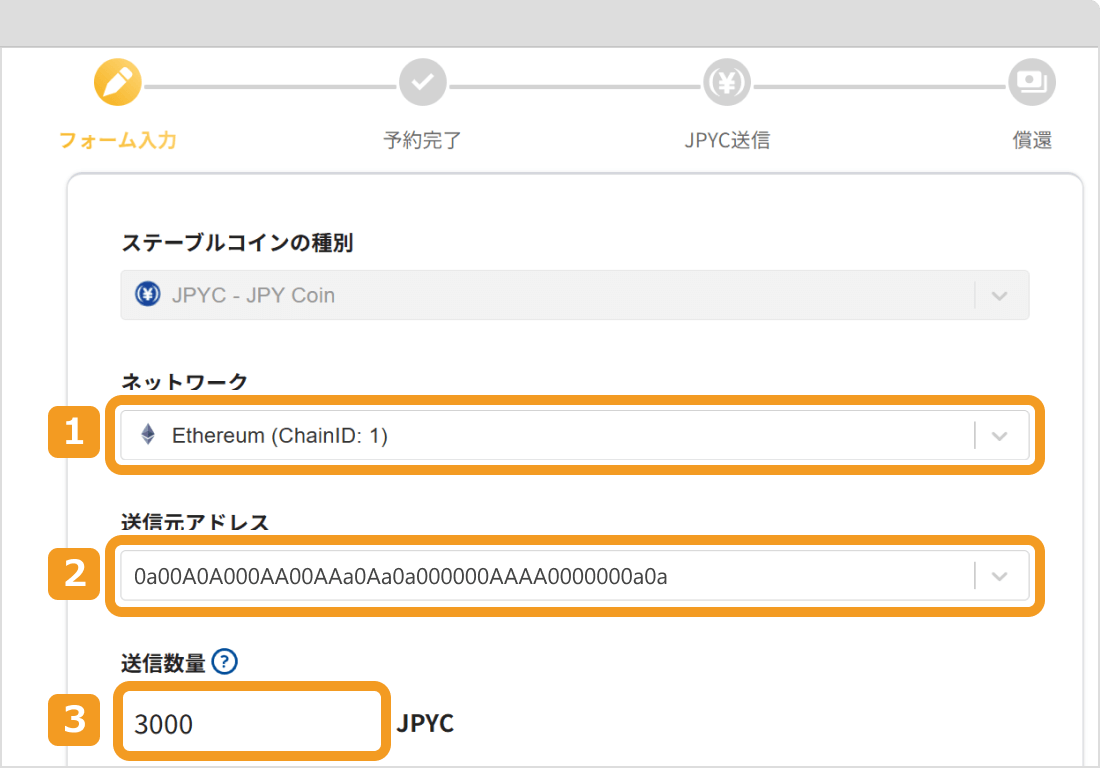This screenshot has height=768, width=1100.
Task: Click the orange badge numbered 1
Action: point(74,435)
